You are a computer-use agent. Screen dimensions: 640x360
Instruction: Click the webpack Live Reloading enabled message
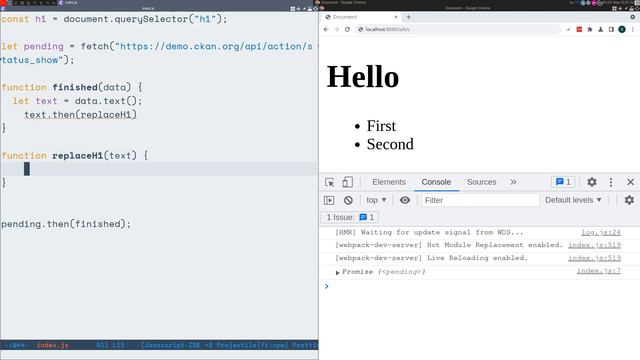click(431, 258)
